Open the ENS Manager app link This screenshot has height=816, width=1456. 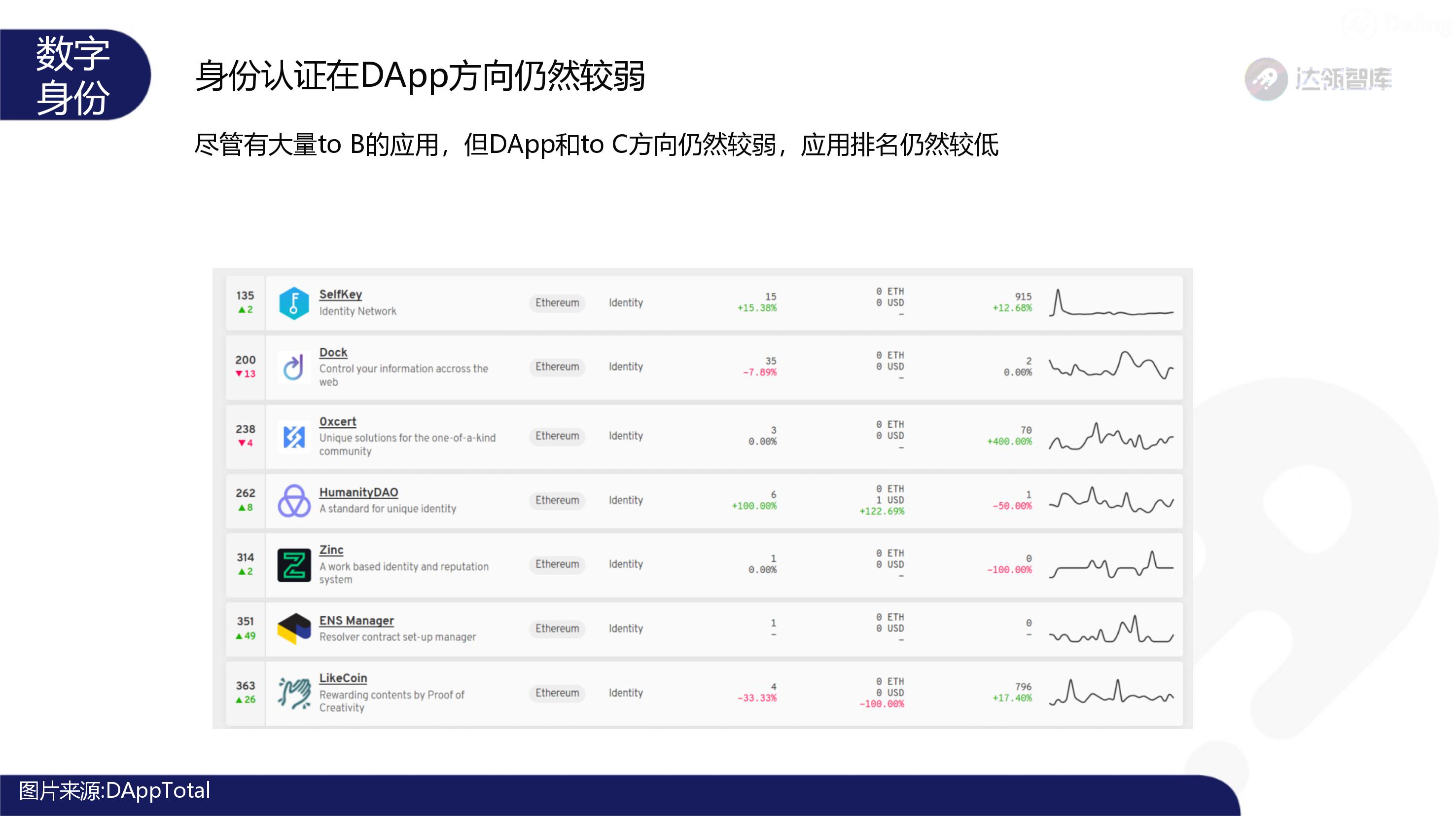click(356, 621)
